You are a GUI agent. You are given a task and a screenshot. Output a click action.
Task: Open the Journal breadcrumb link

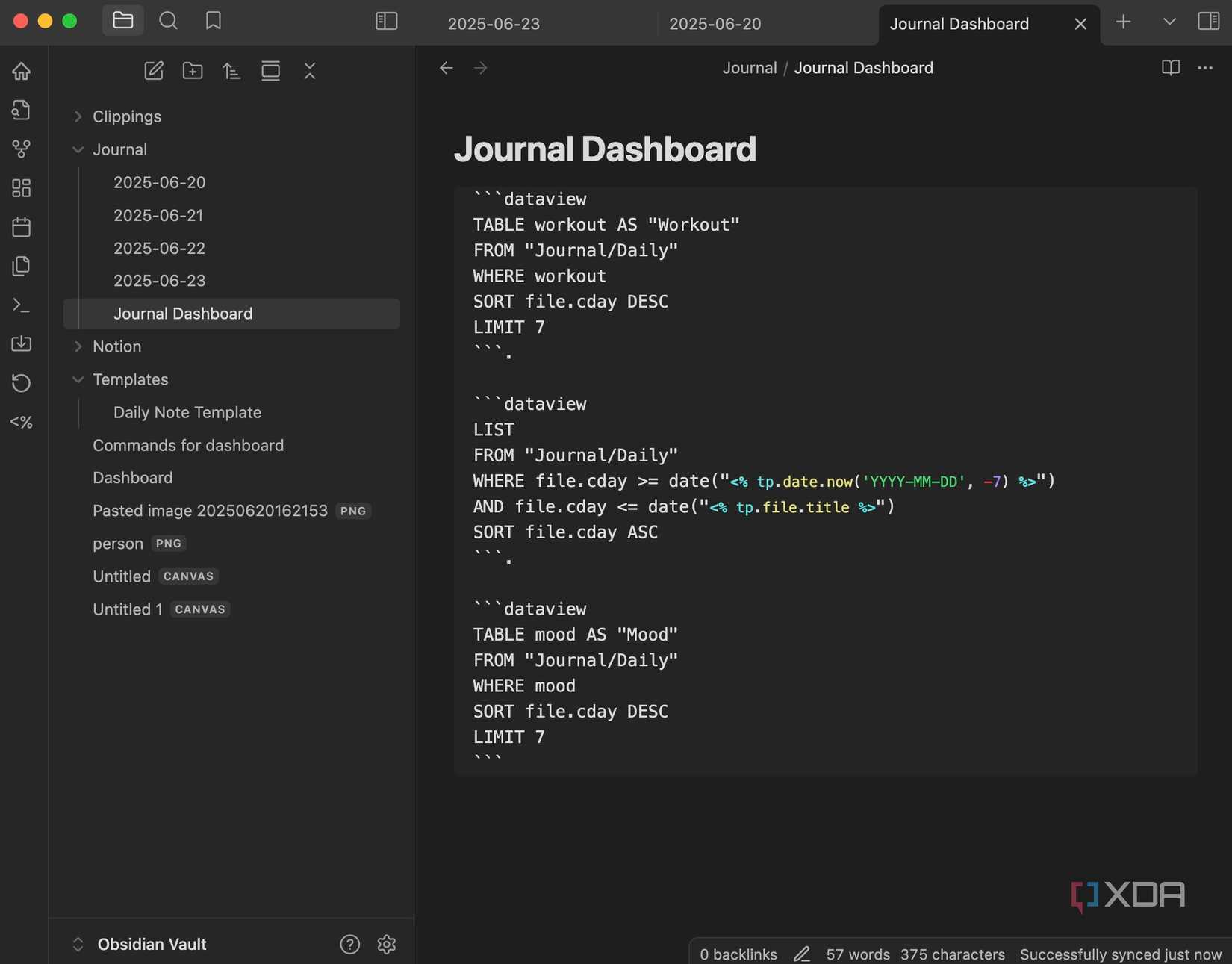coord(749,67)
